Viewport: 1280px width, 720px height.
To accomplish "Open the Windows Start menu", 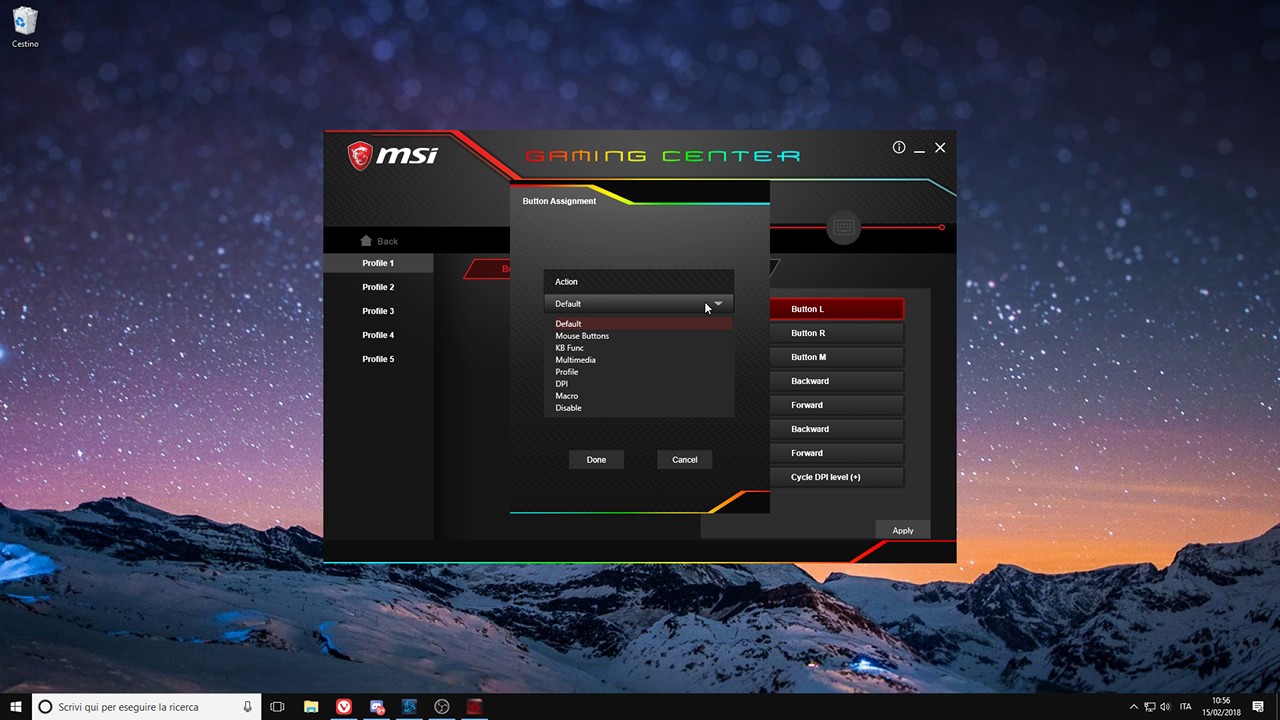I will pyautogui.click(x=16, y=707).
